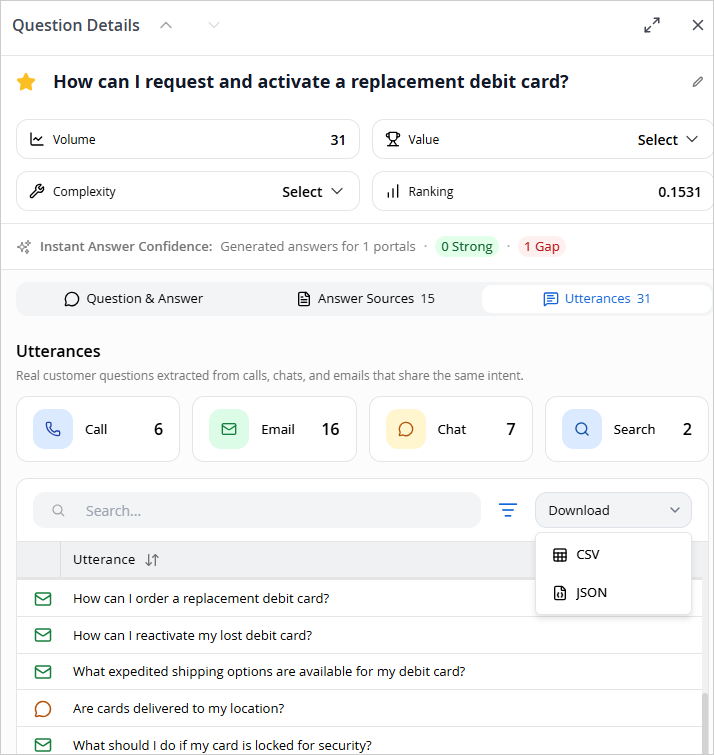
Task: Click the Volume value 31
Action: [338, 140]
